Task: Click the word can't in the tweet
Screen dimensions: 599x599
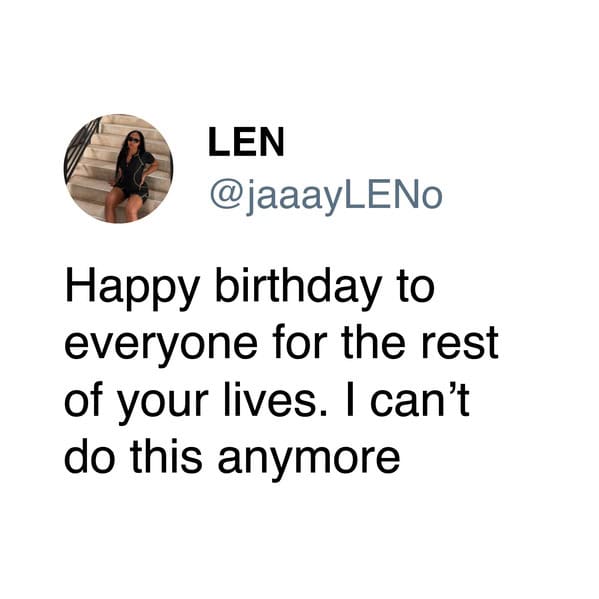Action: tap(420, 399)
